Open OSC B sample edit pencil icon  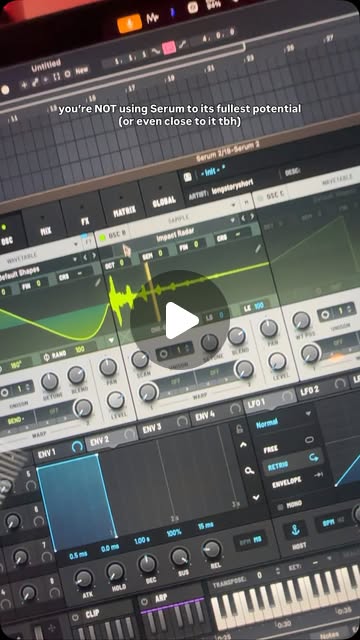258,248
